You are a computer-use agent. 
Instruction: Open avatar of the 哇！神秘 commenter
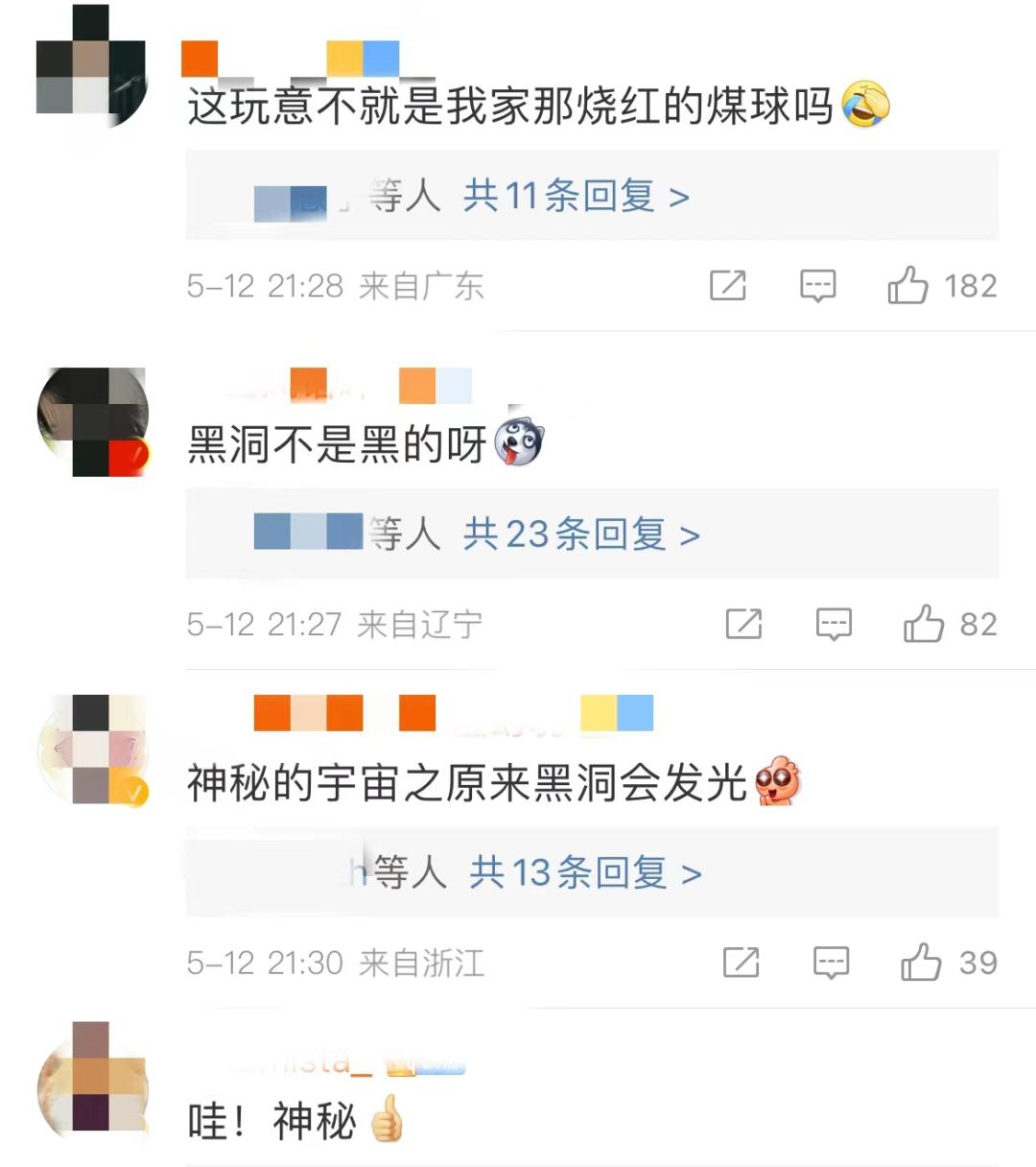tap(93, 1078)
